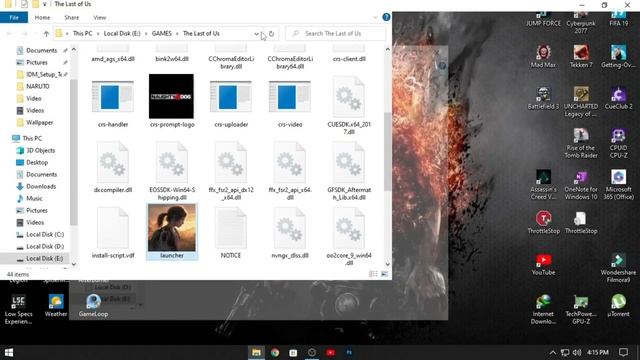The height and width of the screenshot is (360, 640).
Task: Open Wallpaper folder in the sidebar
Action: click(39, 122)
